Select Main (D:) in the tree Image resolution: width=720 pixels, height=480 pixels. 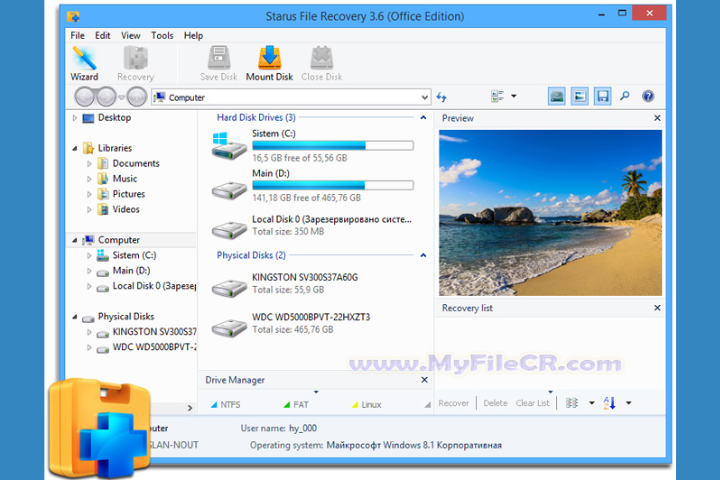[131, 271]
